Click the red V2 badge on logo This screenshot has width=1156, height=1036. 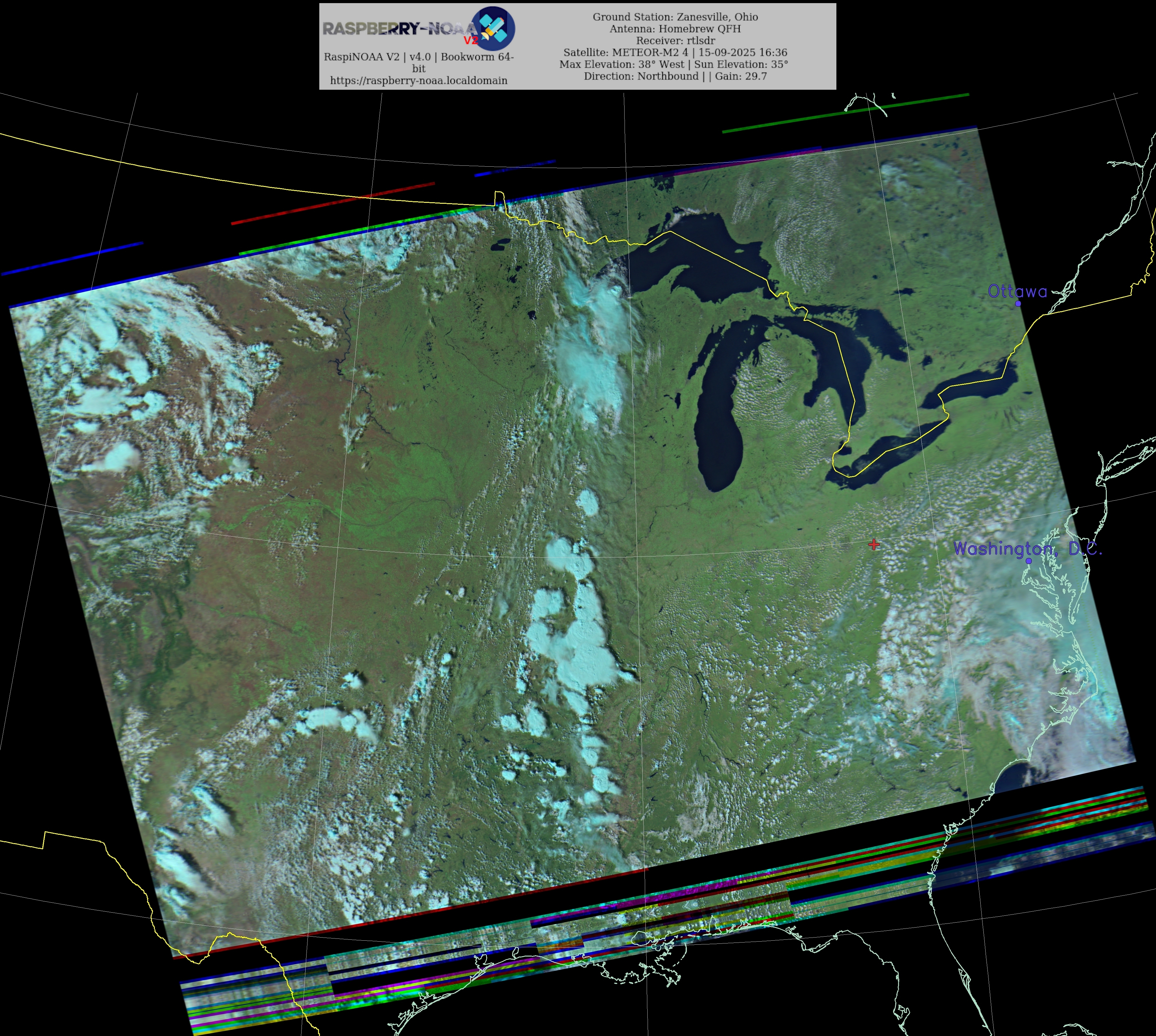pos(471,41)
